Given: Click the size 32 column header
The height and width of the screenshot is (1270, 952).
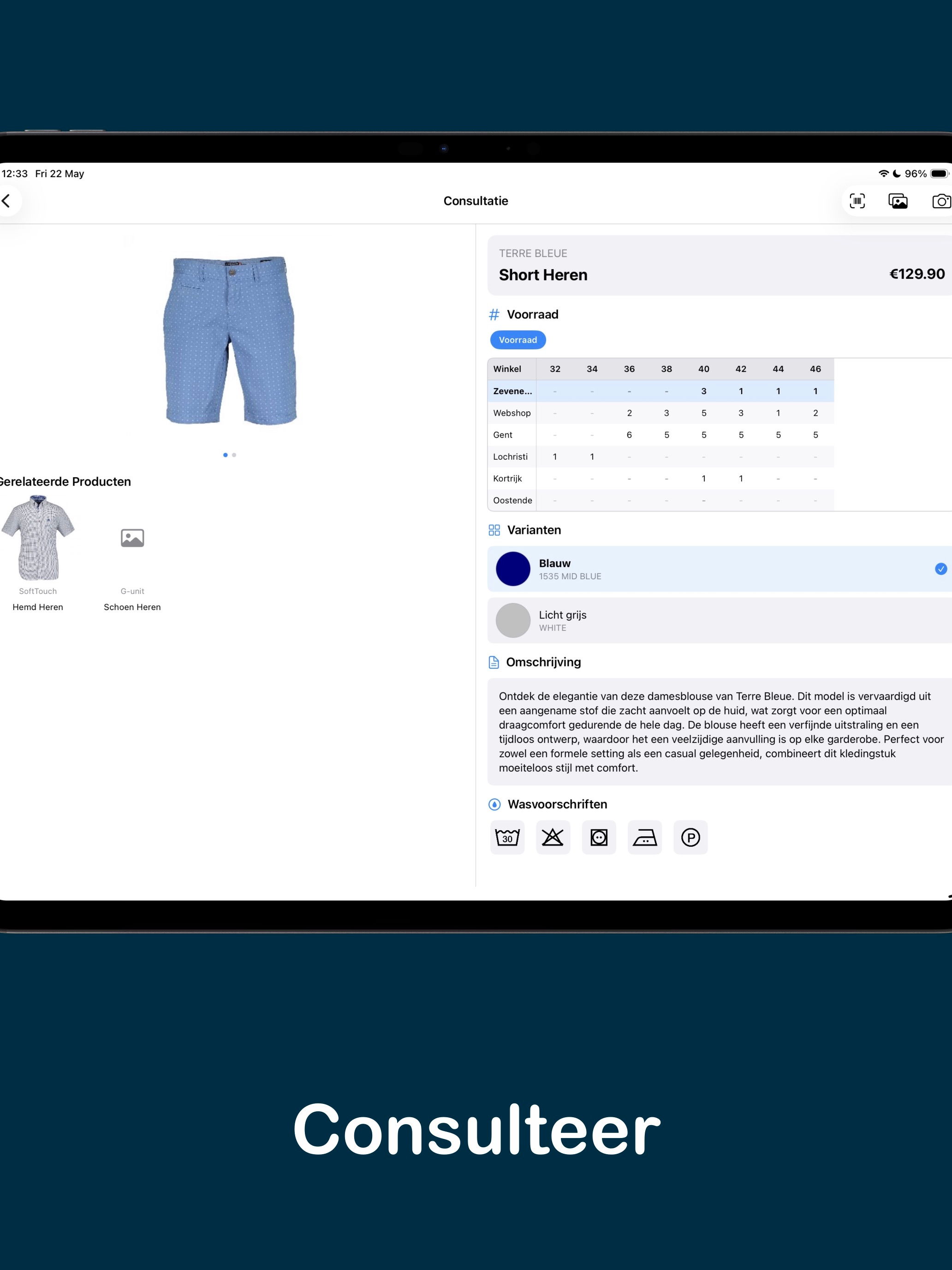Looking at the screenshot, I should (x=555, y=369).
